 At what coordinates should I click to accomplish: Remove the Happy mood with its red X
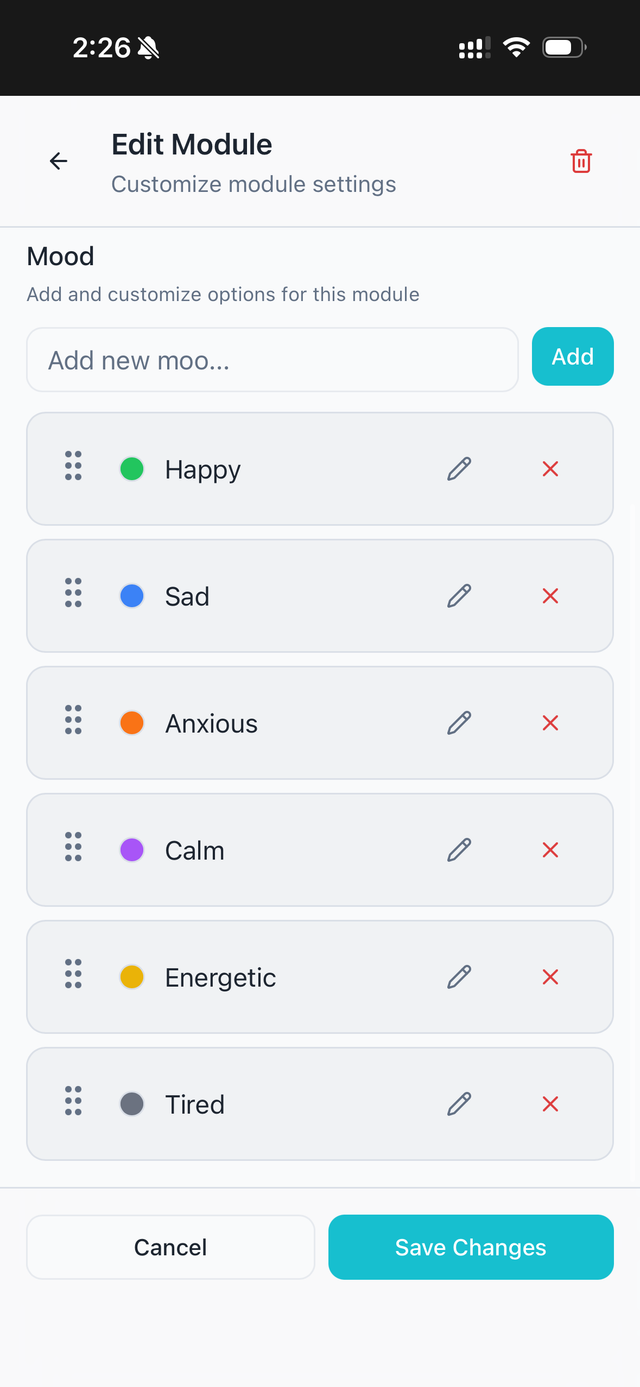(550, 468)
